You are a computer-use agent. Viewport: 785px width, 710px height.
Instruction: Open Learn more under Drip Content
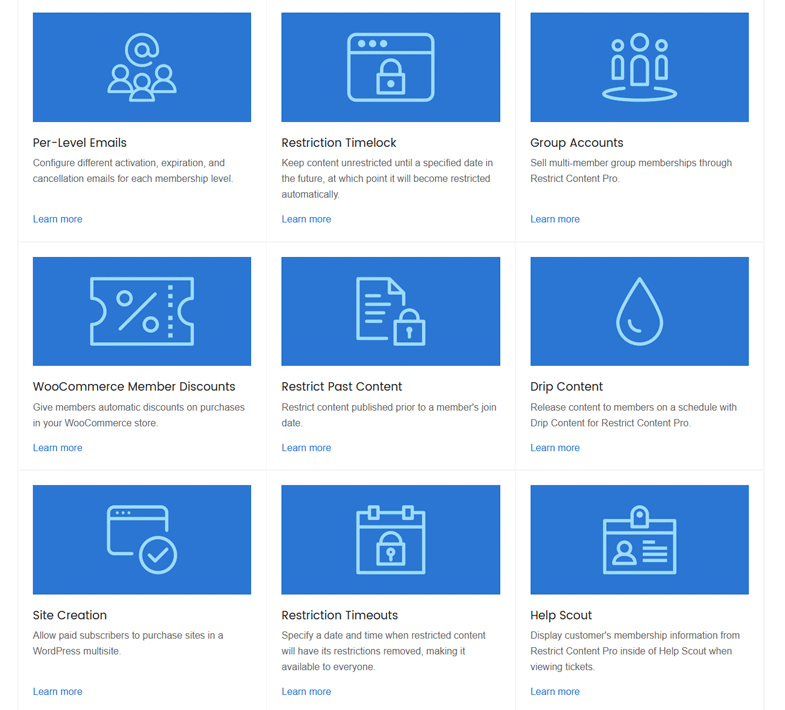point(555,448)
